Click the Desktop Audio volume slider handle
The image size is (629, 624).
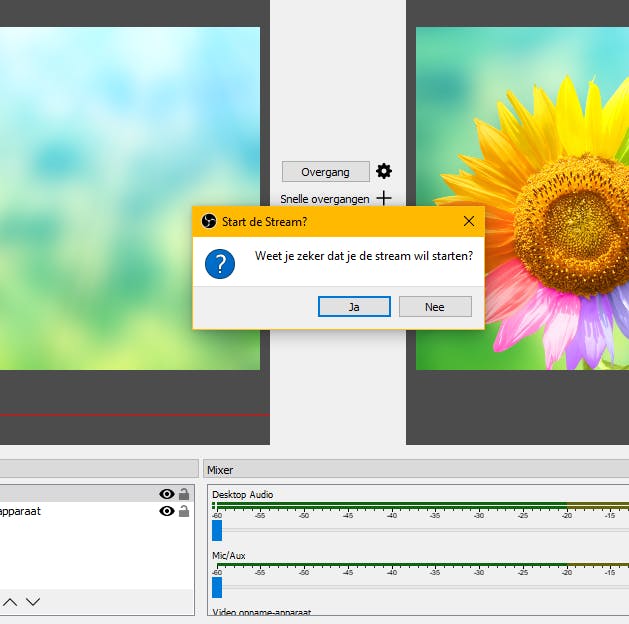(217, 530)
